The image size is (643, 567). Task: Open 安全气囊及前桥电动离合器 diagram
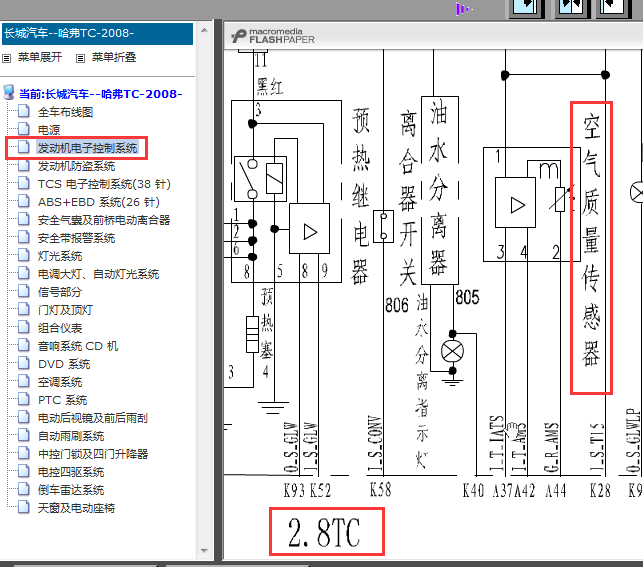pyautogui.click(x=104, y=220)
